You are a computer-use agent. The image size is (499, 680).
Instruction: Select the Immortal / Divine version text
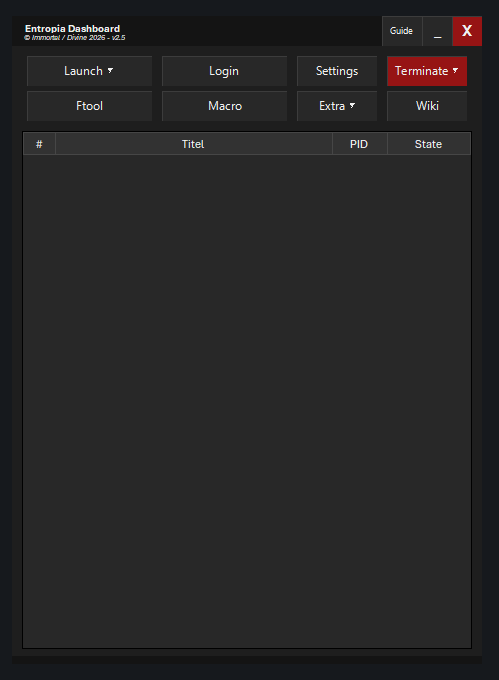tap(75, 38)
